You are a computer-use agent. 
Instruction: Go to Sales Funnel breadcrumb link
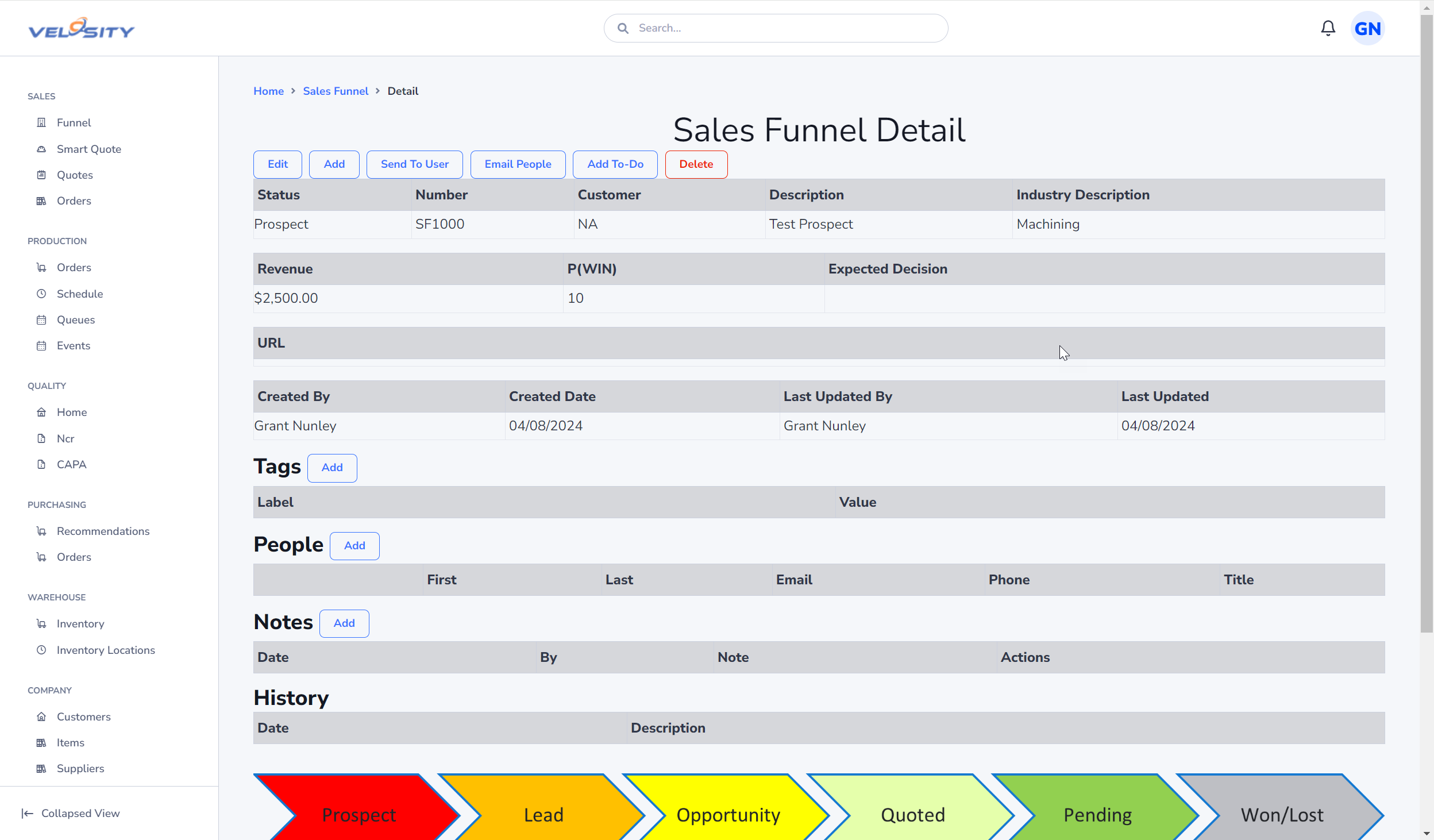click(336, 91)
